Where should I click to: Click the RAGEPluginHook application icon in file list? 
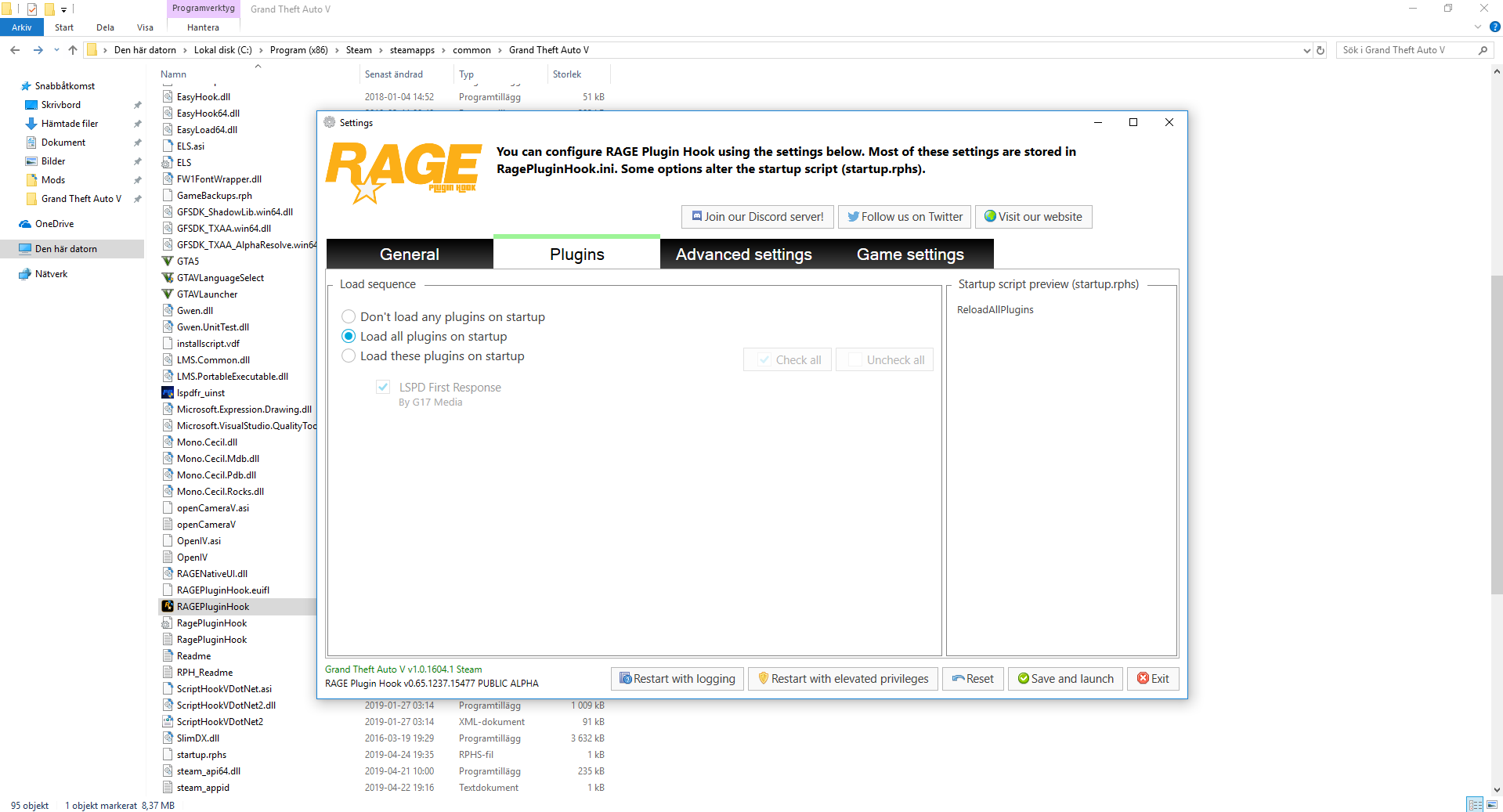168,607
